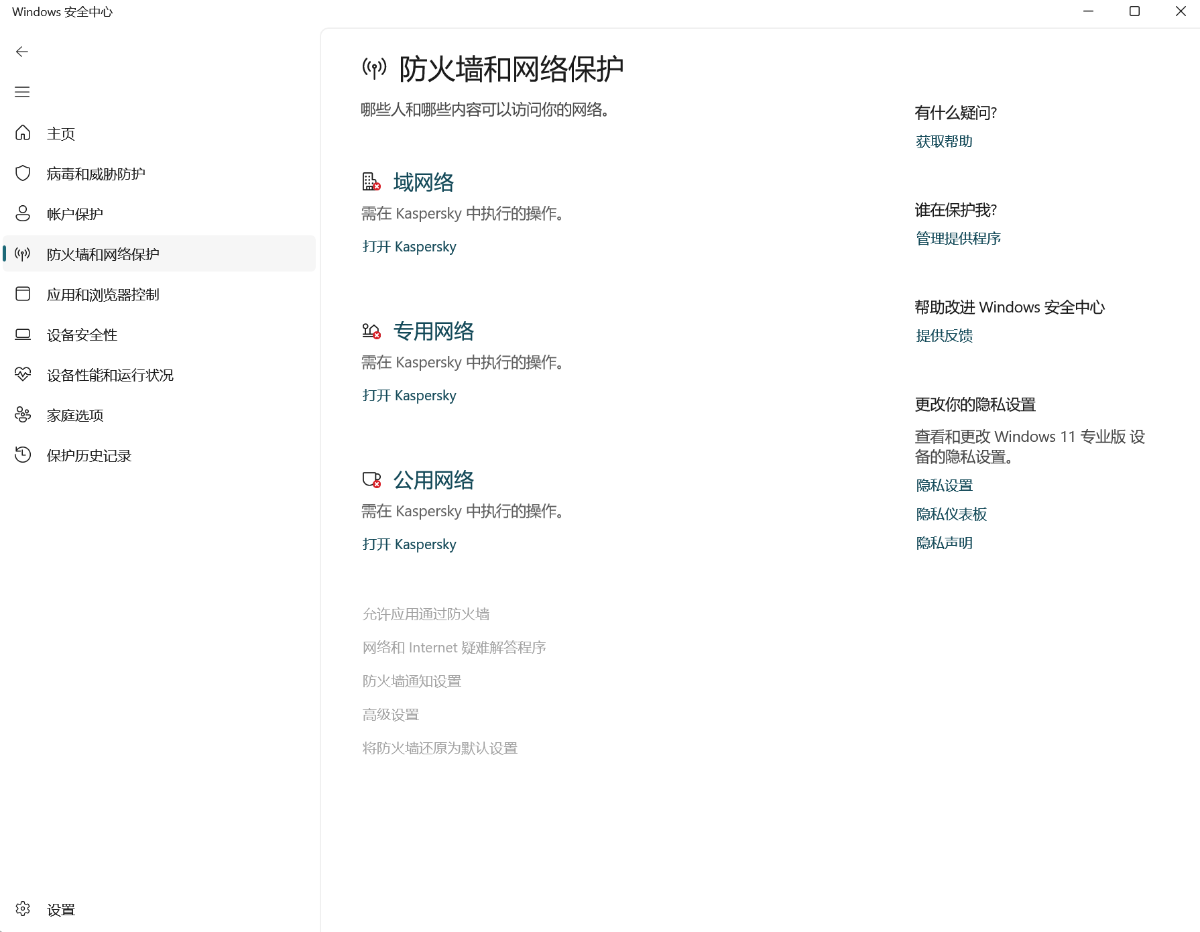Open the 公用网络 heading link
This screenshot has width=1200, height=932.
click(x=434, y=480)
